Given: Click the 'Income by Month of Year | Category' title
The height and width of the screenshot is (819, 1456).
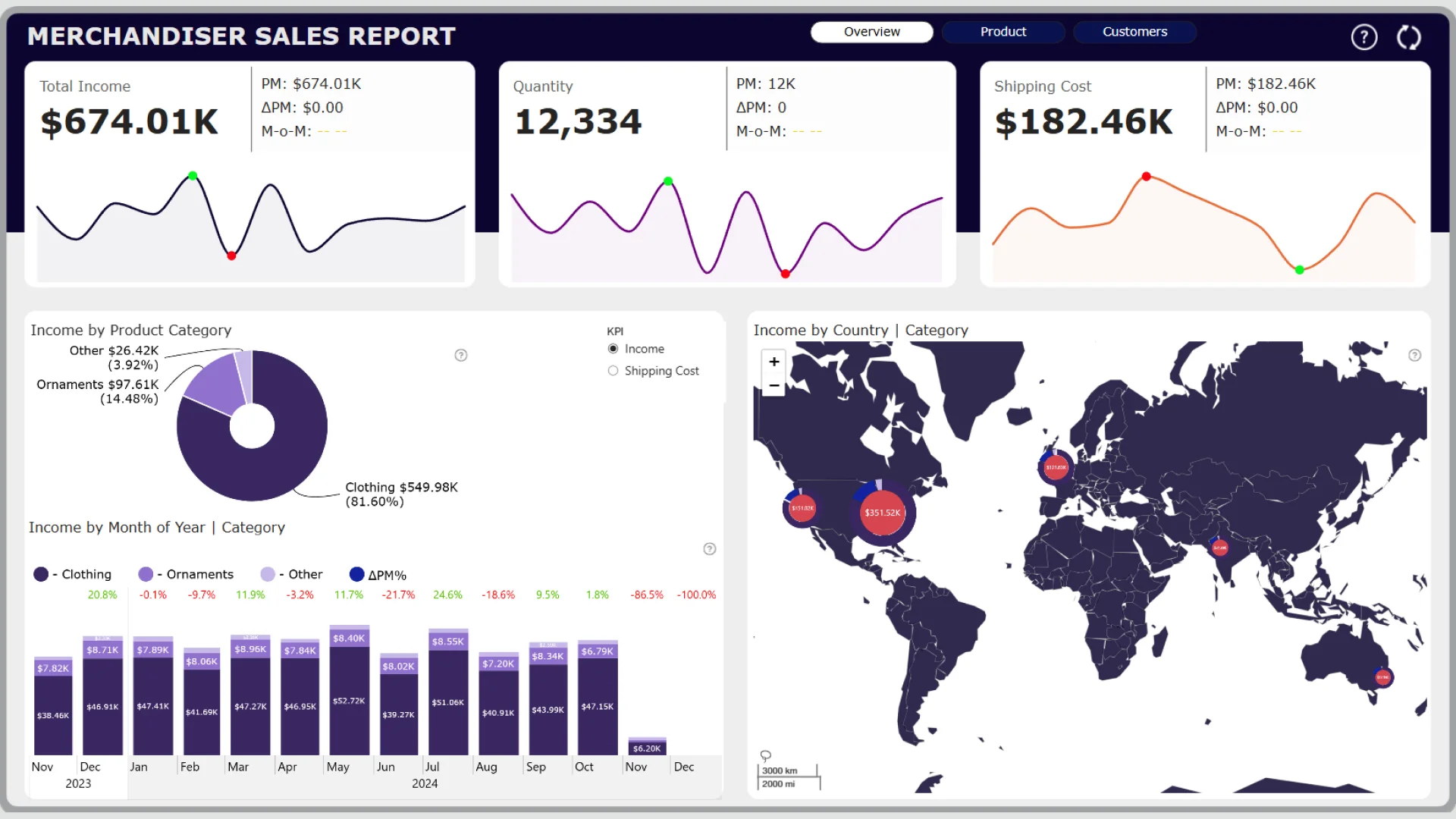Looking at the screenshot, I should 157,527.
